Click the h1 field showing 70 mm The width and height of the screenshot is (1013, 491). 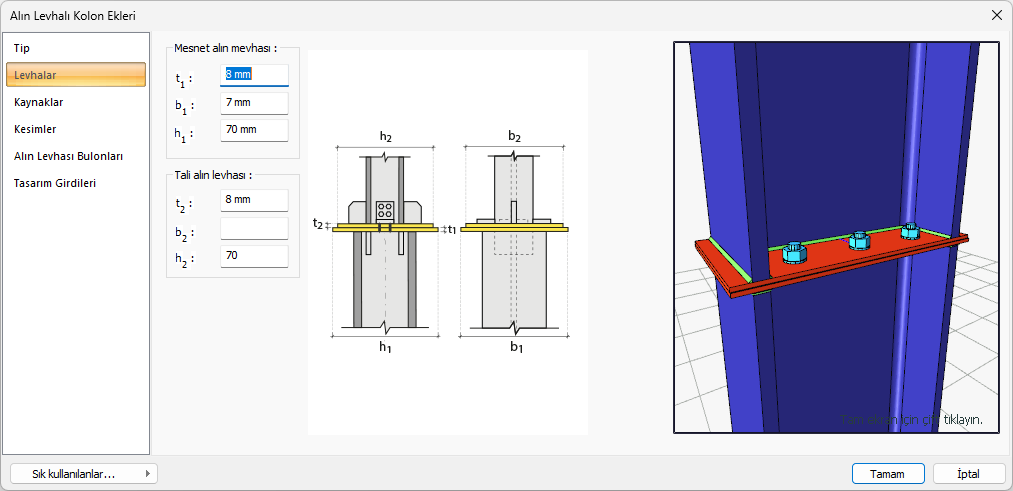254,130
